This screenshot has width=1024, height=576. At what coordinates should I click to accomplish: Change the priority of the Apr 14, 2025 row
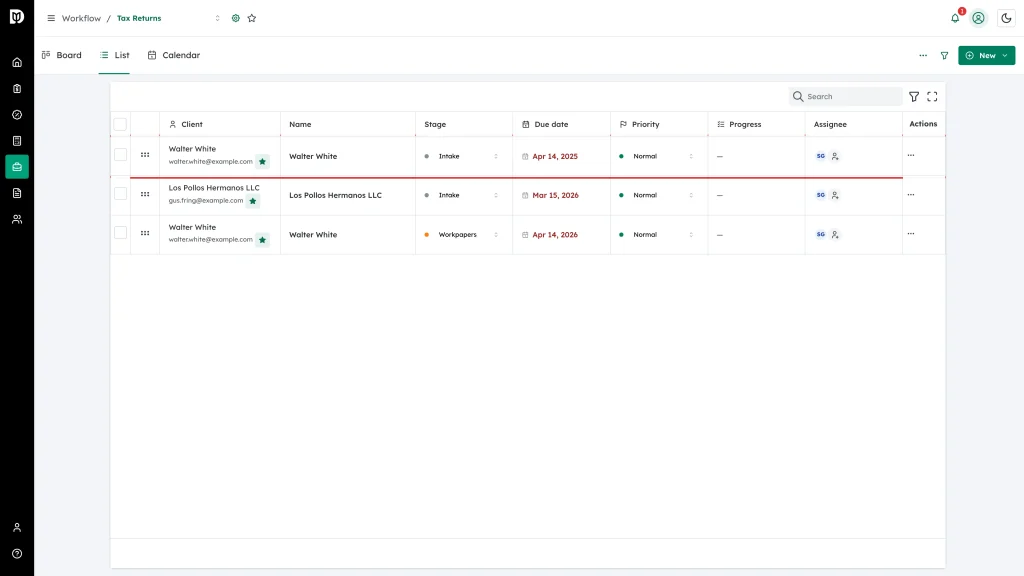point(656,156)
